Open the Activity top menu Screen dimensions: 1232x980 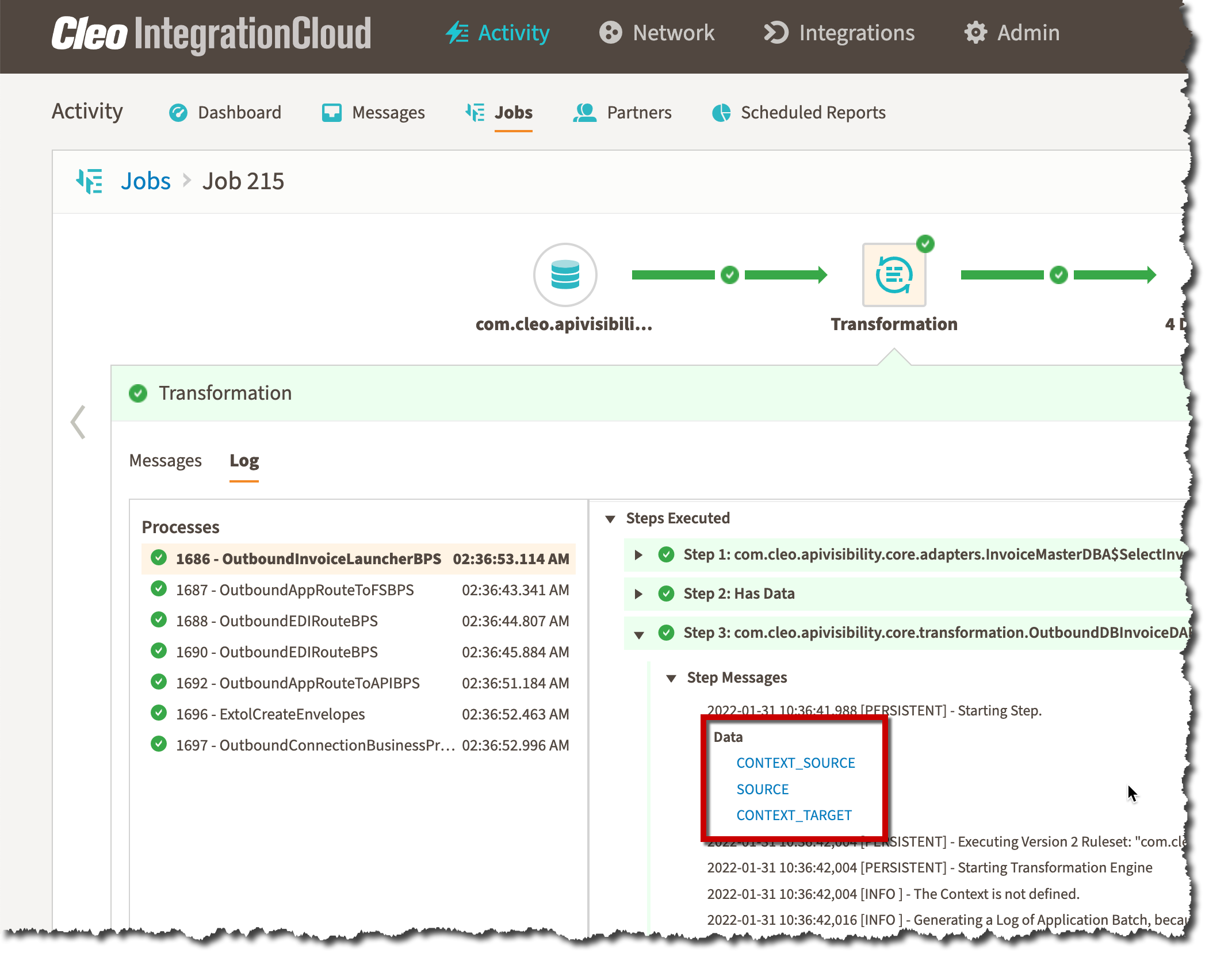coord(498,33)
